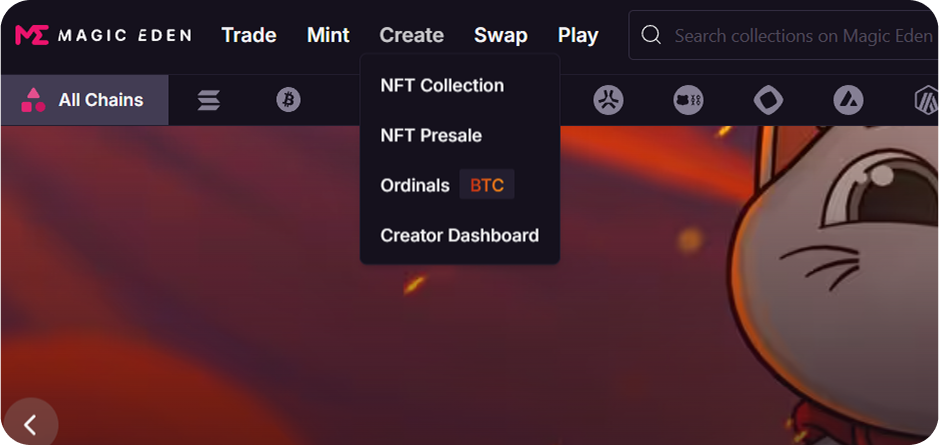Click the search magnifier icon
The width and height of the screenshot is (939, 445).
(x=650, y=35)
